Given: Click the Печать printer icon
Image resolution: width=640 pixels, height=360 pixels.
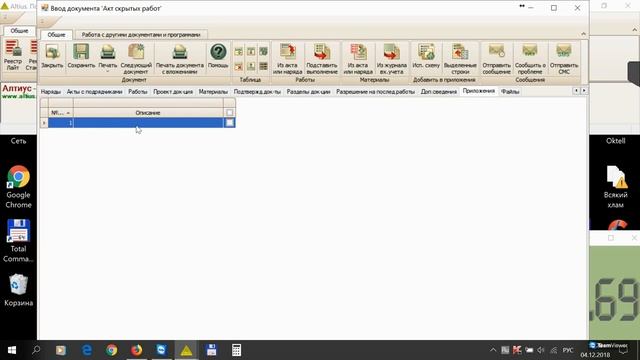Looking at the screenshot, I should coord(108,53).
